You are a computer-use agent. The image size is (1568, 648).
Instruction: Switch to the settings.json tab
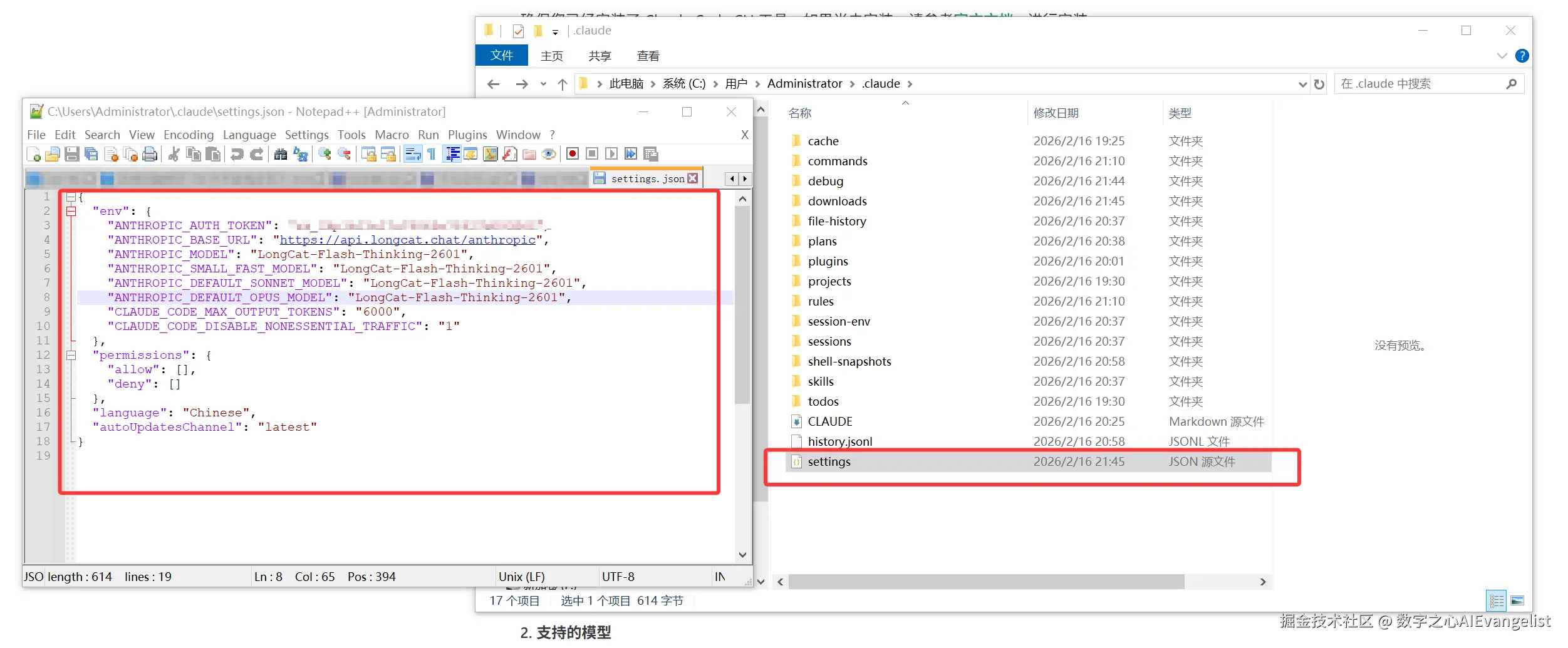pyautogui.click(x=647, y=179)
